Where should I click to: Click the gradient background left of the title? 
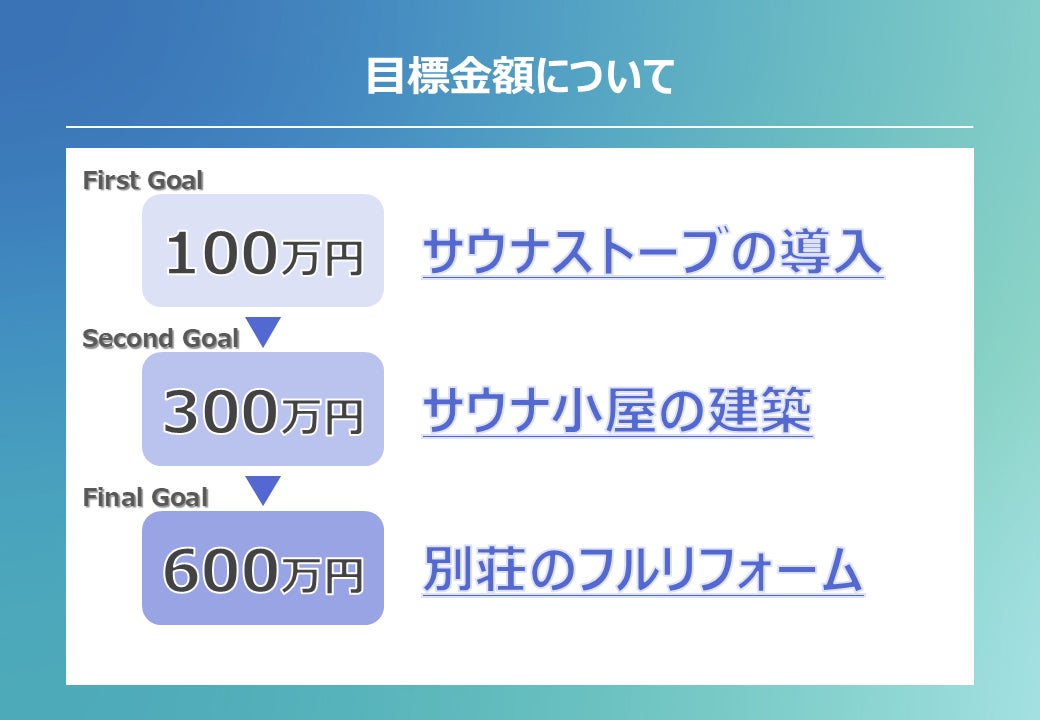[180, 76]
